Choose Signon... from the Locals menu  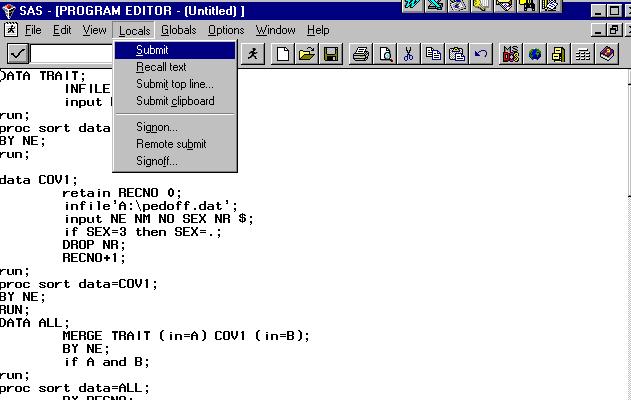175,127
